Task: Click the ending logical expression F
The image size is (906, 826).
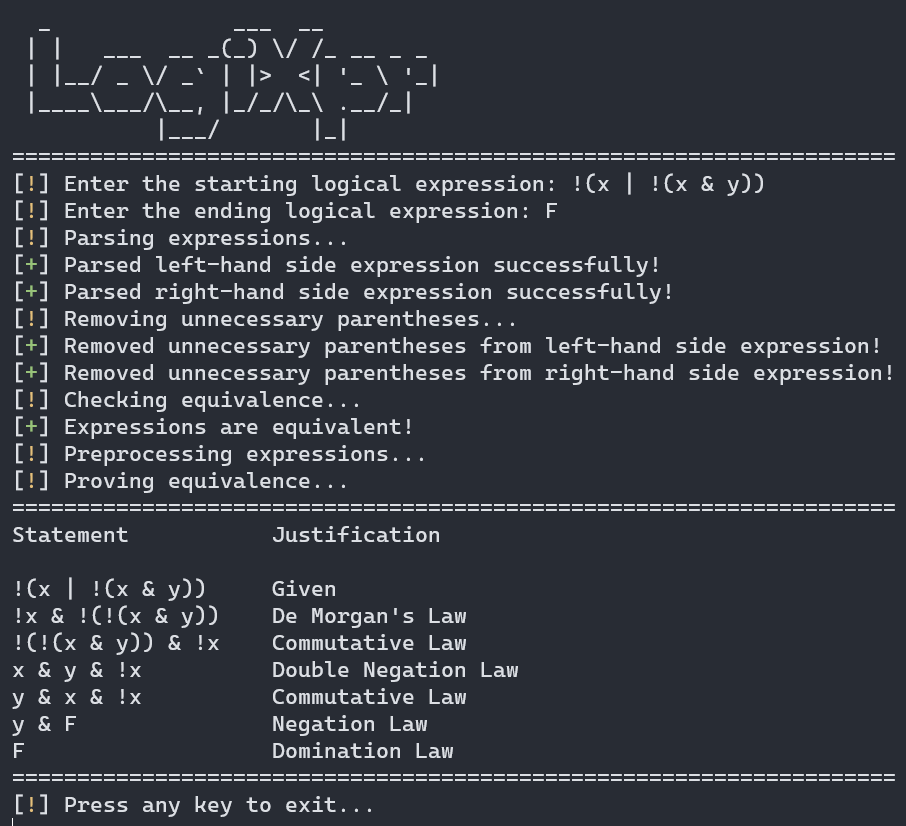Action: point(551,211)
